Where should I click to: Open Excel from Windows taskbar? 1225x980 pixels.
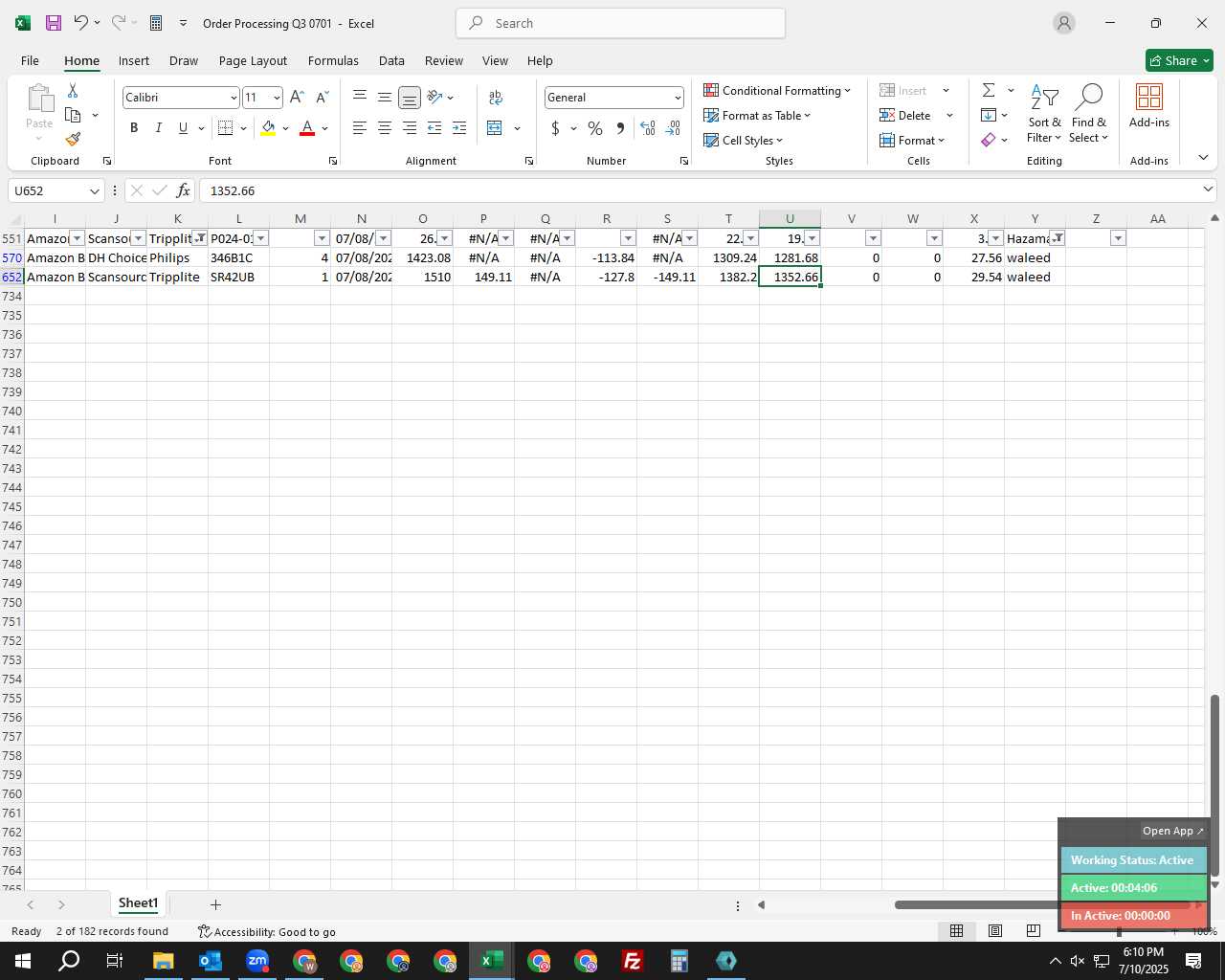(x=492, y=961)
